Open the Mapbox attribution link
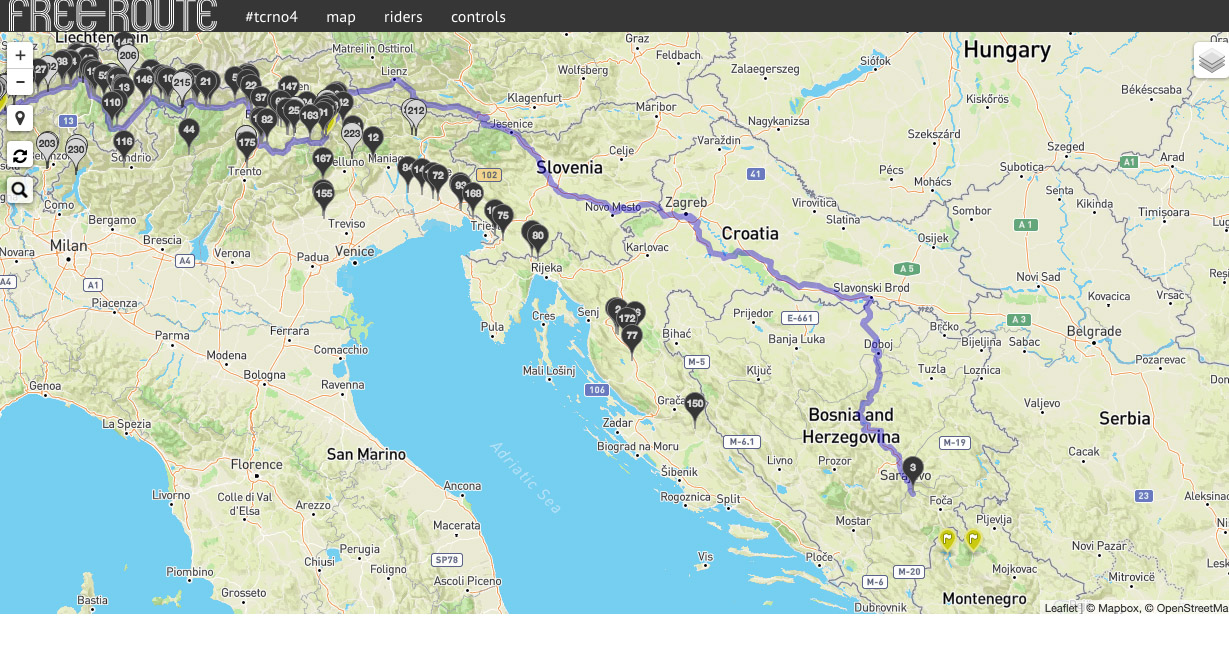This screenshot has height=651, width=1229. coord(1112,608)
